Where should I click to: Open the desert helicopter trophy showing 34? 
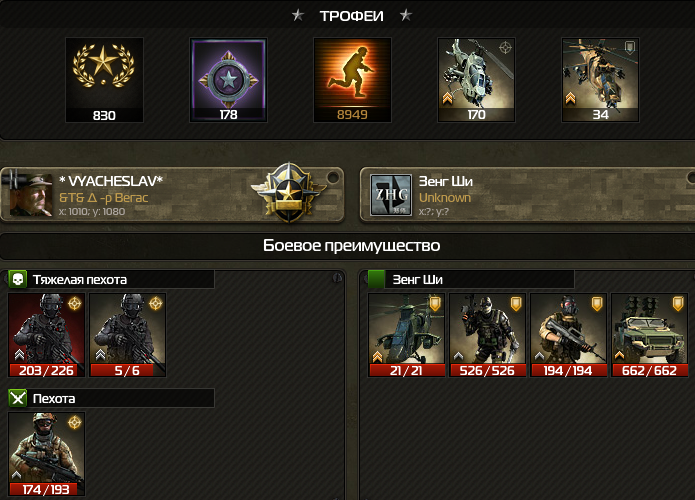tap(601, 80)
